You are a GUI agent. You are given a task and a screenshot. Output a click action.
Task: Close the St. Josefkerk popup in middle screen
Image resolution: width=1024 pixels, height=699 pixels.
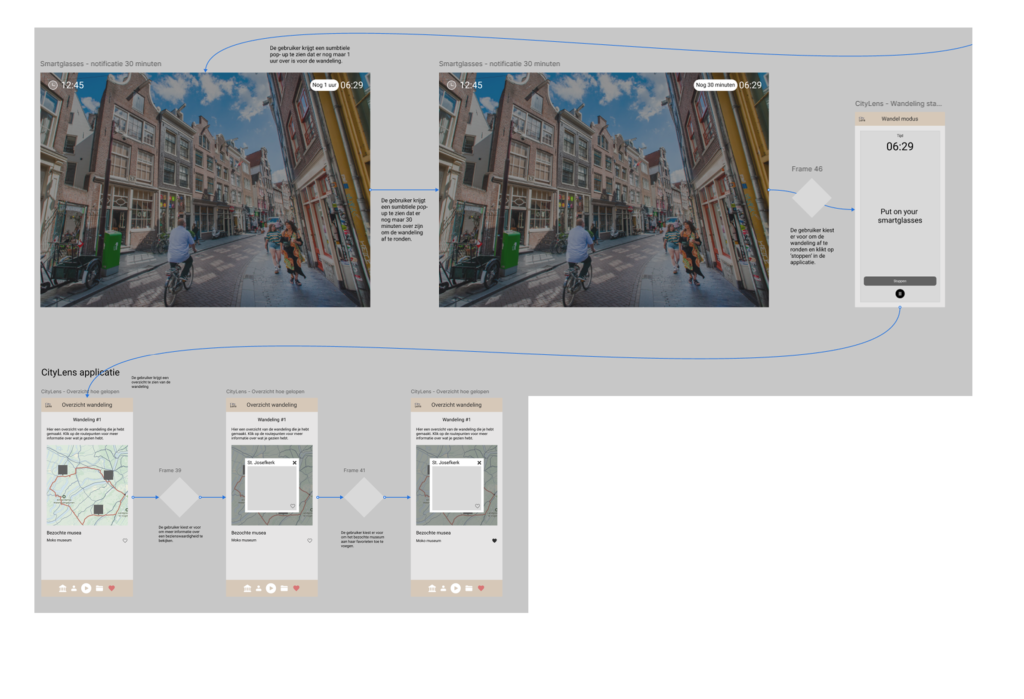(294, 463)
